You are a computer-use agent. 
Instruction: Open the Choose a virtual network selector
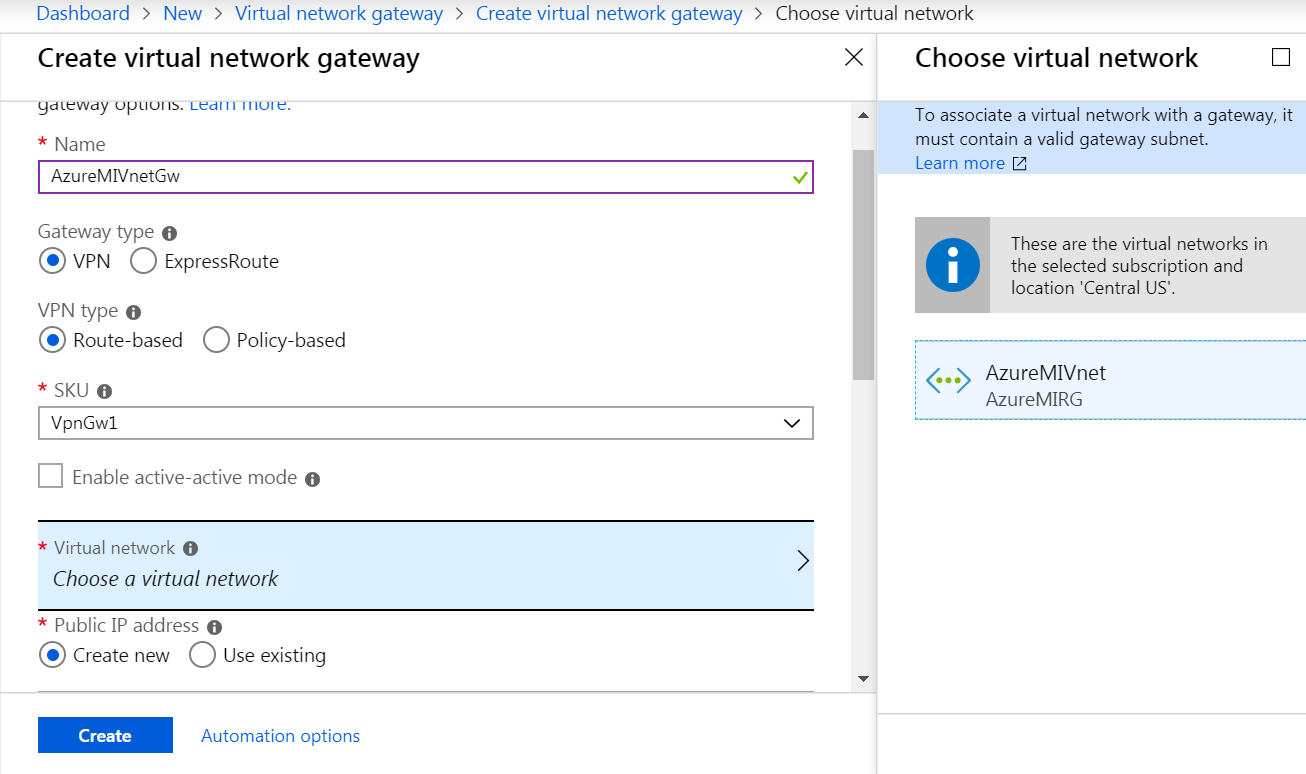426,565
